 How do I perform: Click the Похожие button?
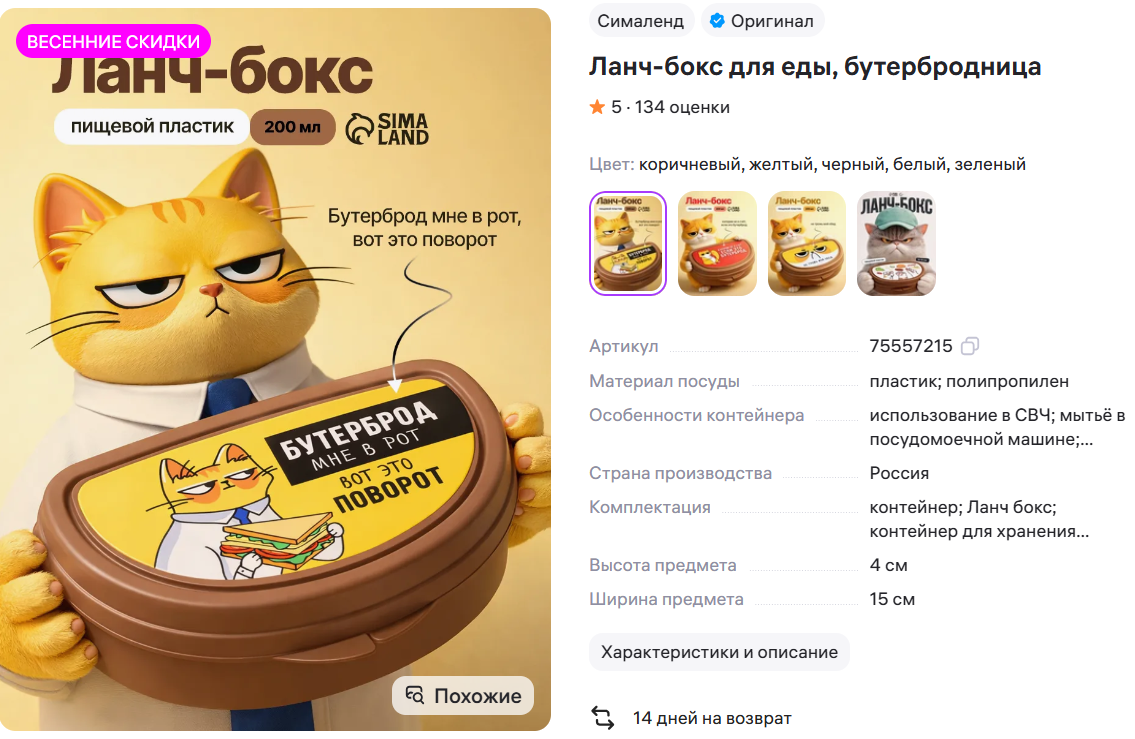click(x=463, y=696)
